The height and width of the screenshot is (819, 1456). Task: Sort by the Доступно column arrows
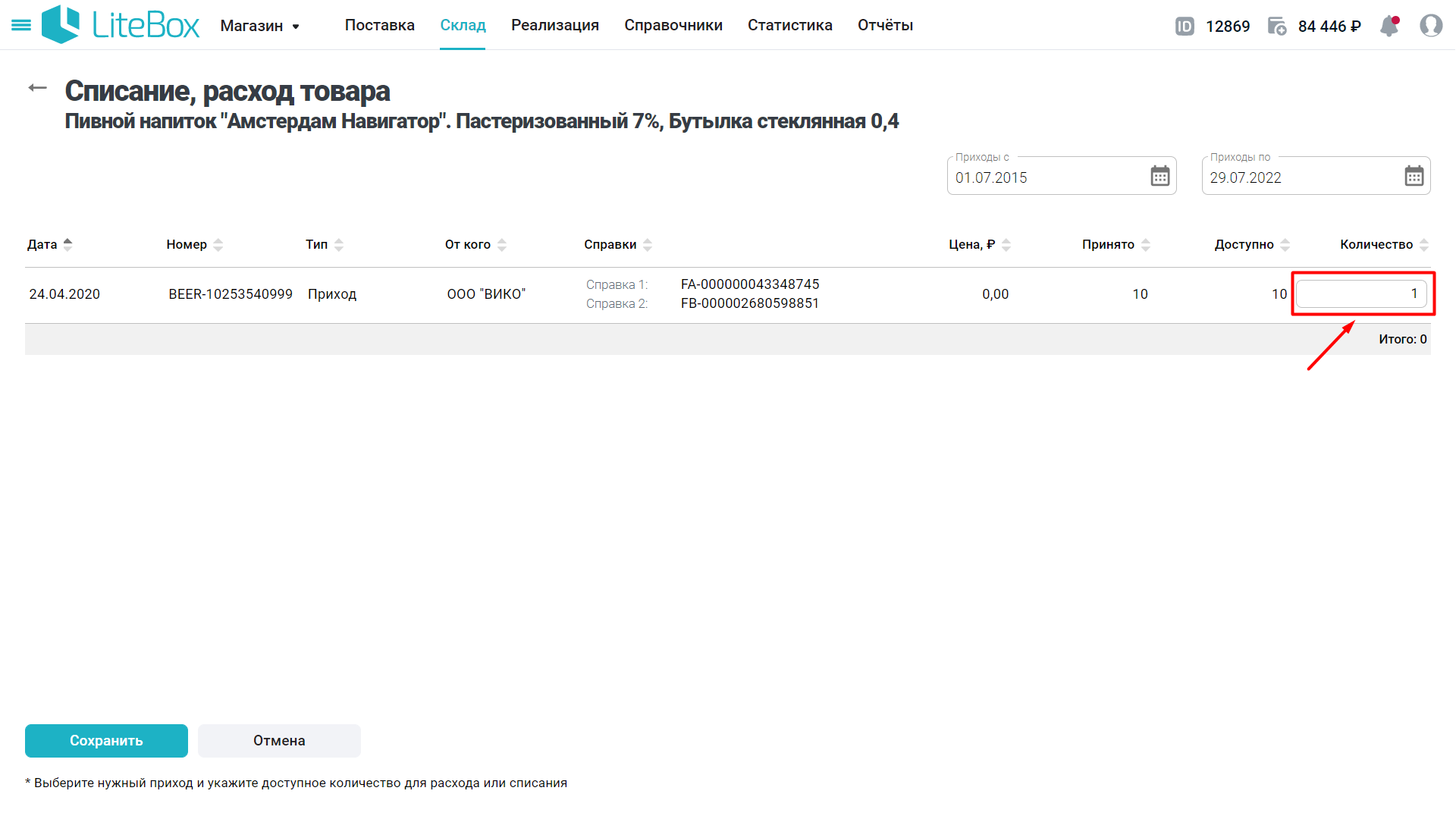[x=1285, y=244]
